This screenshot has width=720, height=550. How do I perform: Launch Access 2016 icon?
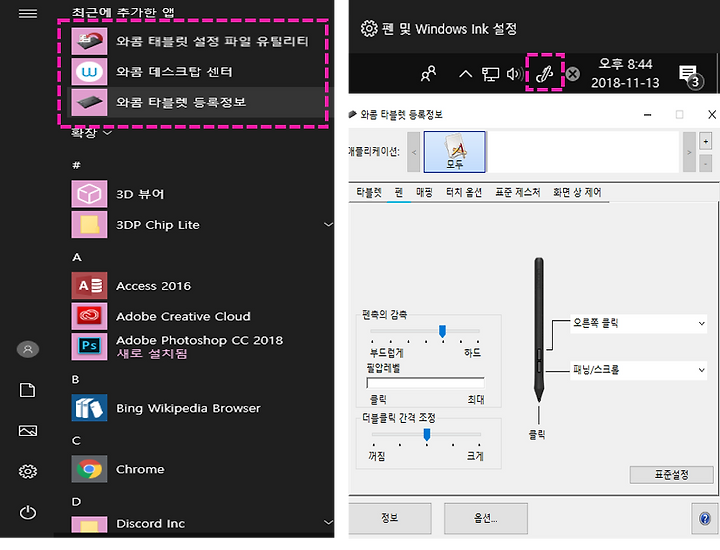coord(89,286)
